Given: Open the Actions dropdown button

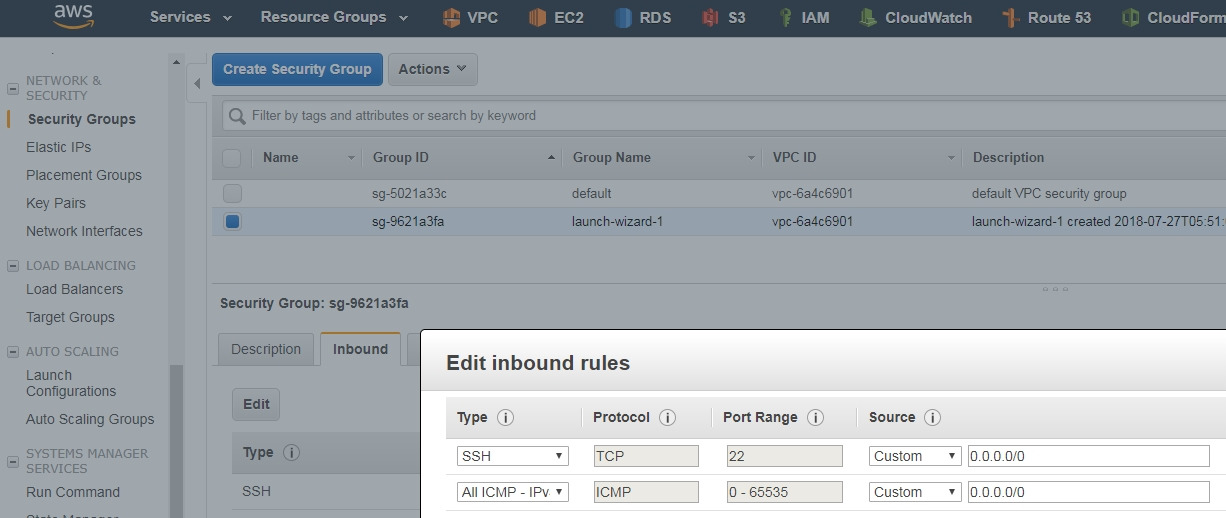Looking at the screenshot, I should pos(432,69).
